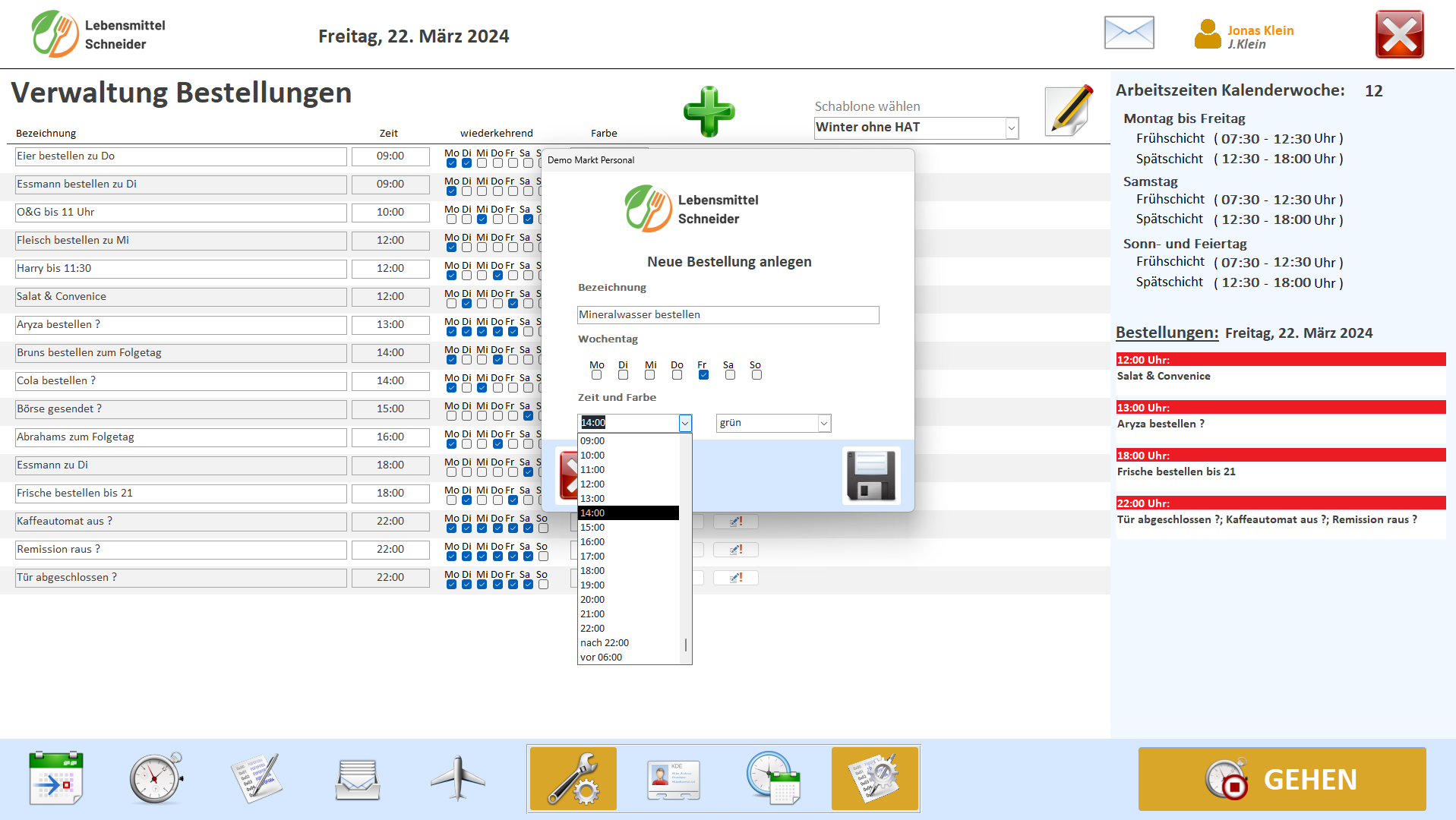1456x820 pixels.
Task: Click the pencil edit template icon
Action: coord(1069,111)
